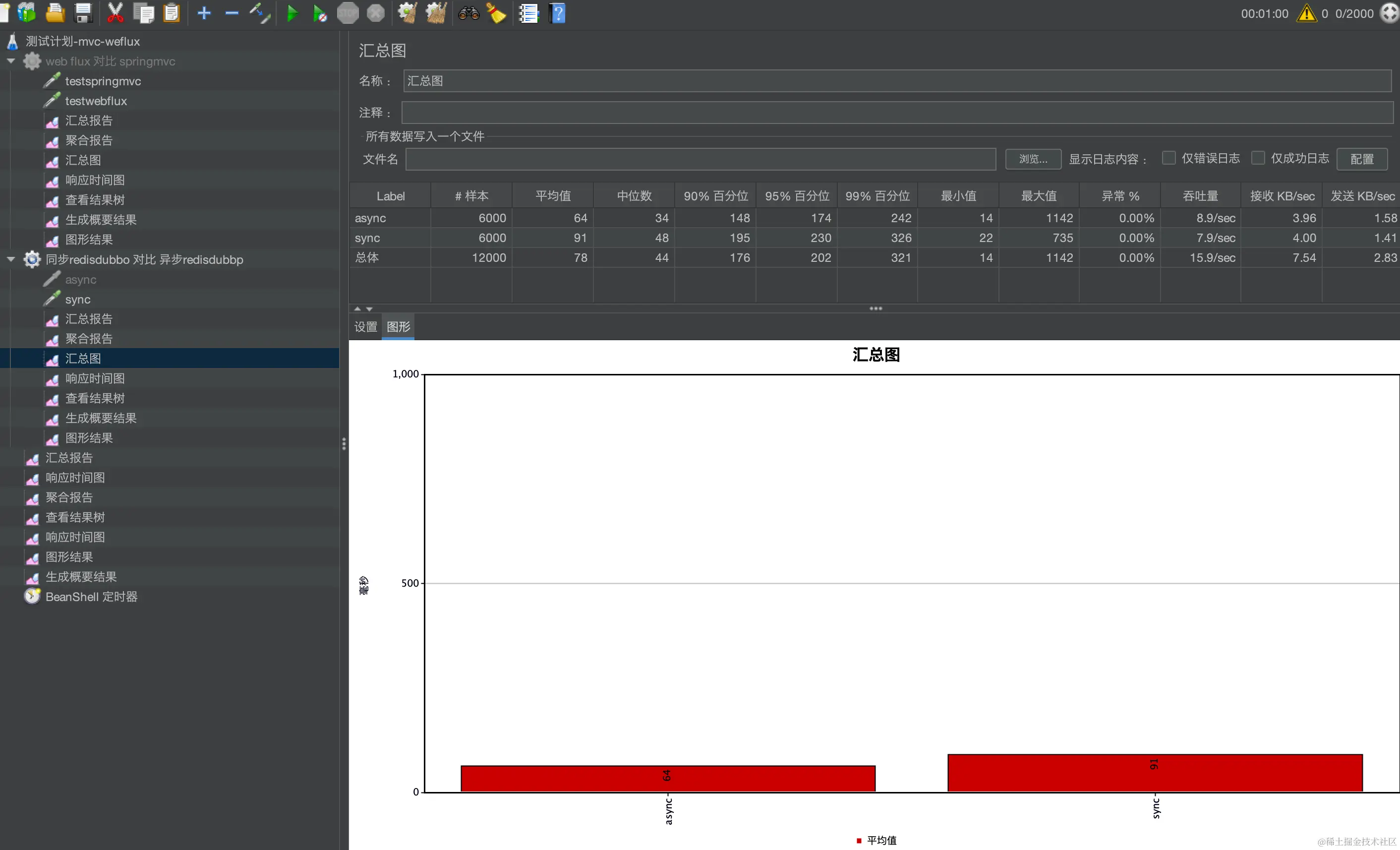Switch to the 设置 tab
The width and height of the screenshot is (1400, 850).
click(365, 327)
